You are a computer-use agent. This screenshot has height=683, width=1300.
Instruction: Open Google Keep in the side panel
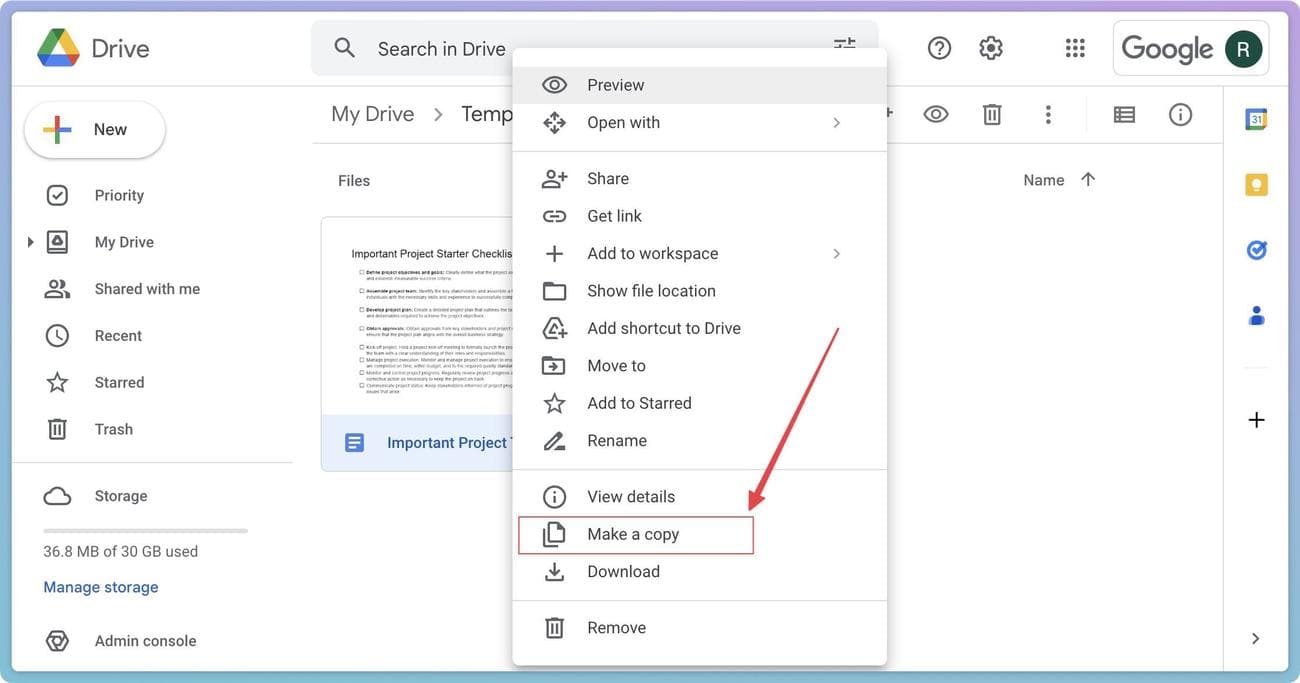click(1256, 185)
